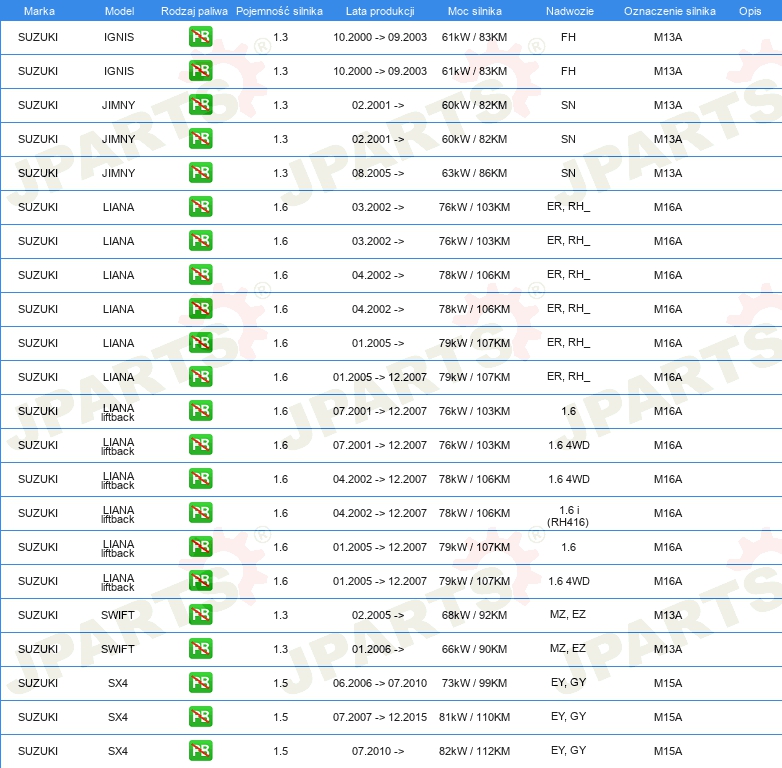782x768 pixels.
Task: Select the M13A engine code in the SWIFT 92KM row
Action: (x=668, y=615)
